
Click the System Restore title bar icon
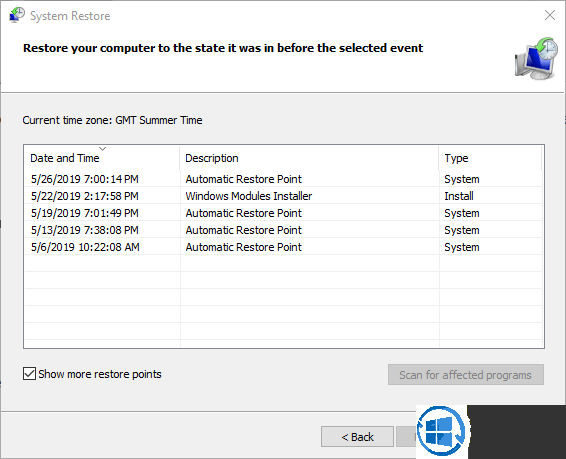17,15
